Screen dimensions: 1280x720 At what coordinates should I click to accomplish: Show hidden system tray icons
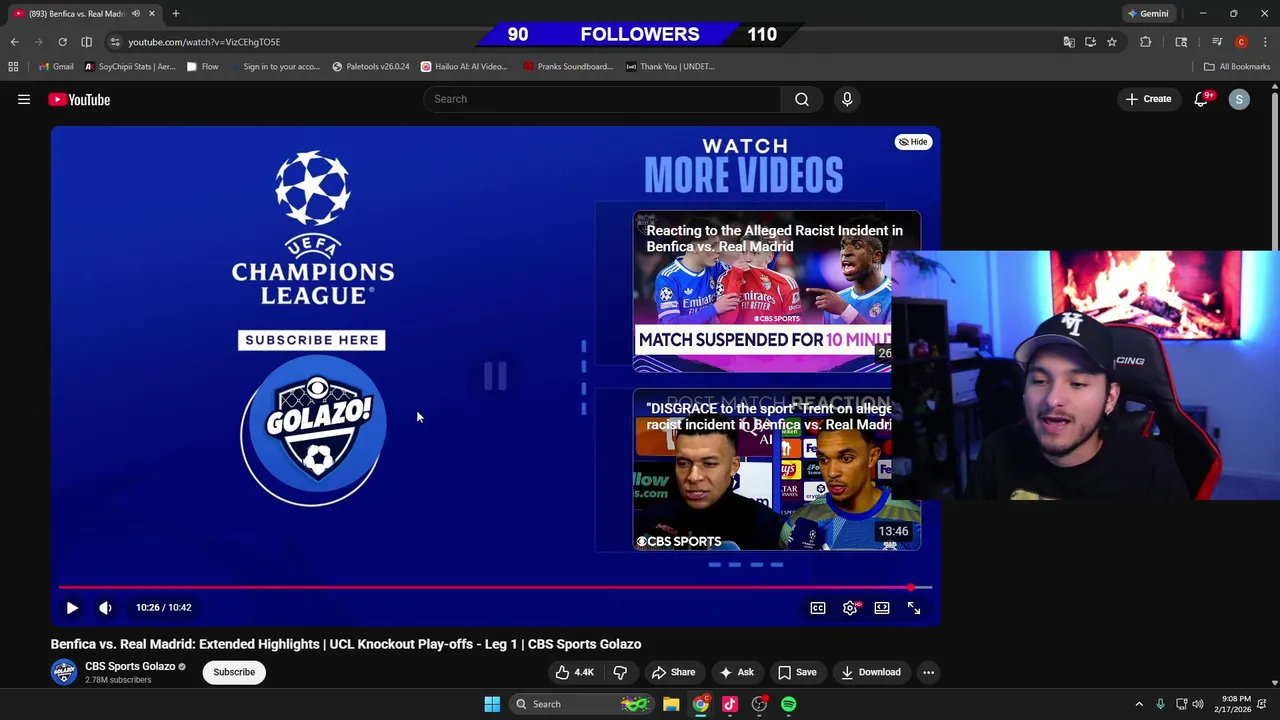point(1139,704)
